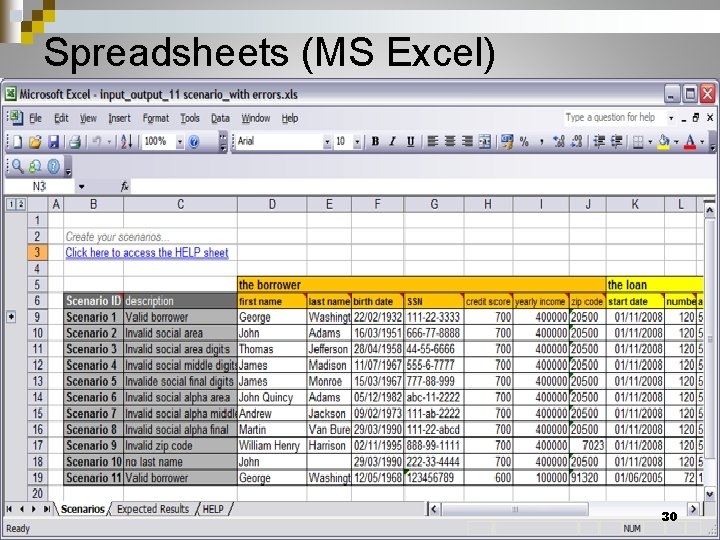Show outline level 2
This screenshot has width=720, height=540.
point(20,204)
